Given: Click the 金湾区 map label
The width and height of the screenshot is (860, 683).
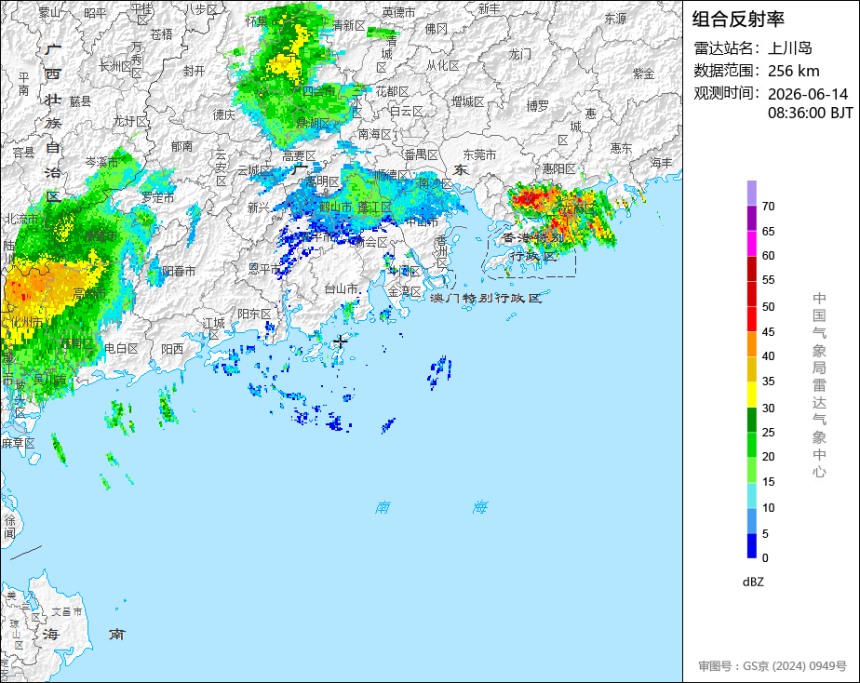Looking at the screenshot, I should pos(404,291).
